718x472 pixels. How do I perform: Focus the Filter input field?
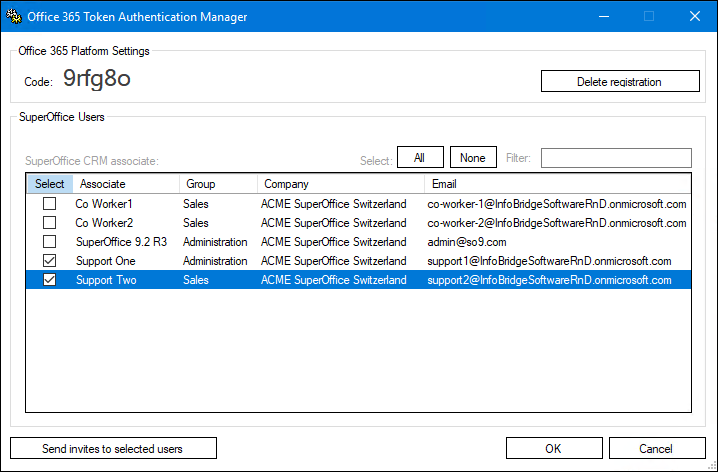pyautogui.click(x=616, y=158)
